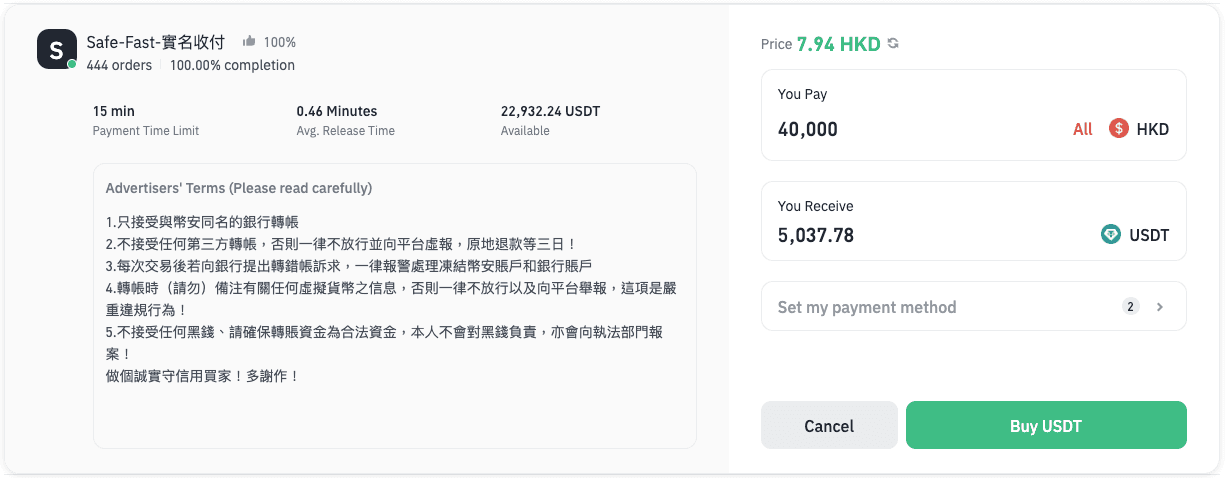Click the 100.00% completion text
The height and width of the screenshot is (478, 1226).
pos(232,65)
